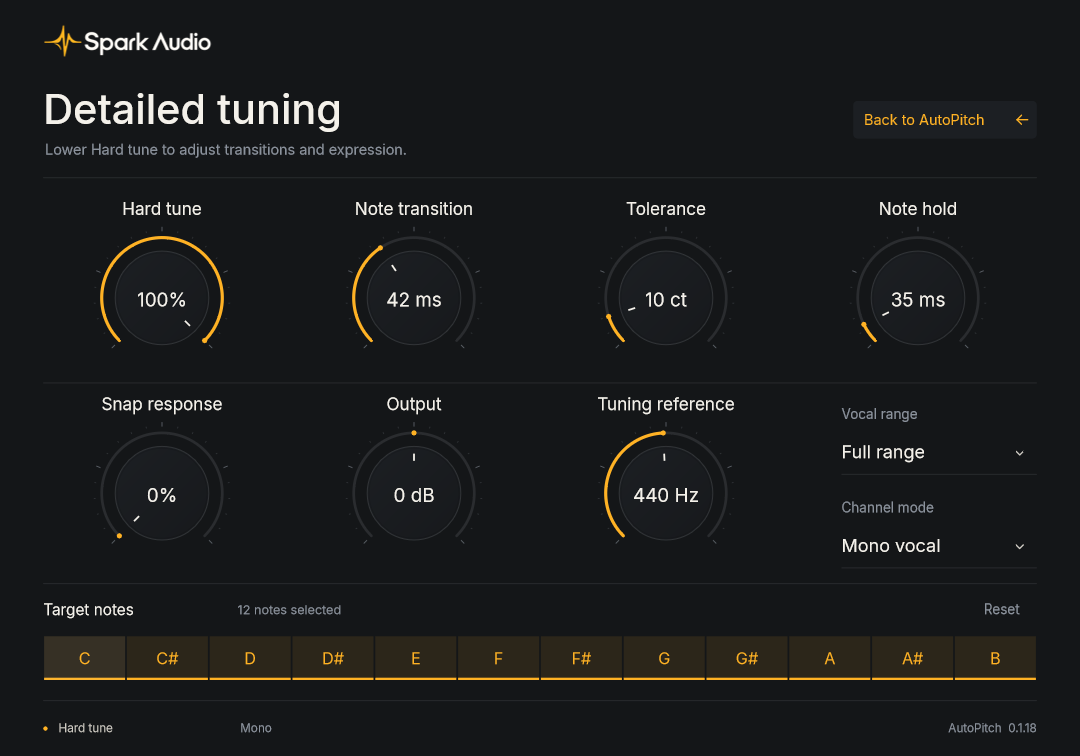
Task: Toggle target note D
Action: point(250,658)
